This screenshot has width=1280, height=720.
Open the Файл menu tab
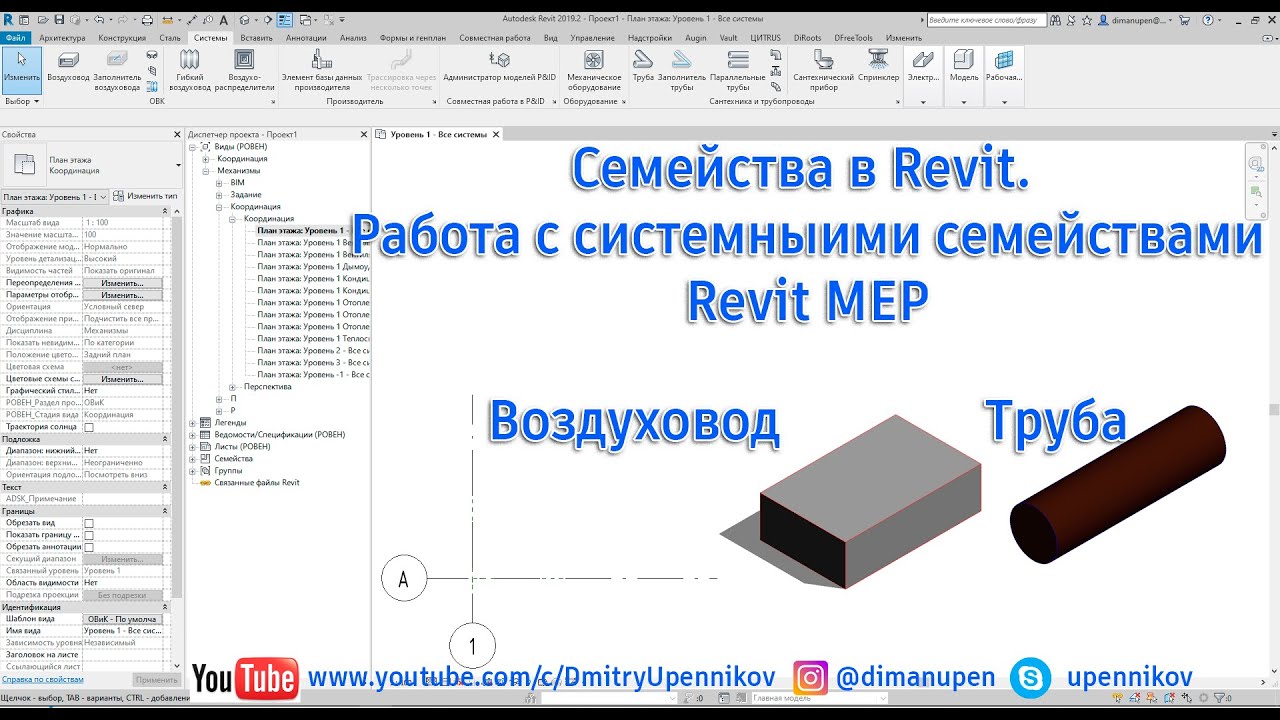[15, 38]
